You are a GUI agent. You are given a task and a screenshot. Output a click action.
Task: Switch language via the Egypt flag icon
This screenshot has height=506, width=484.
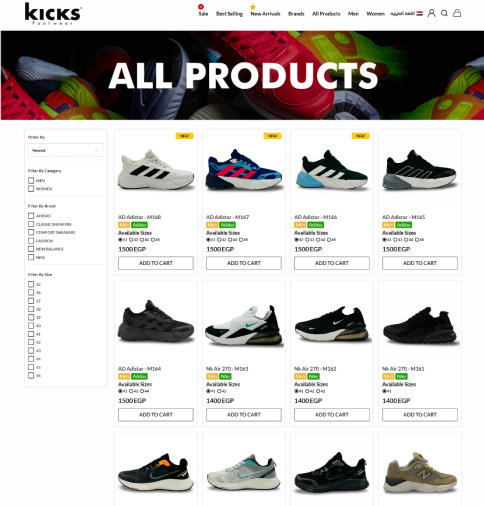419,14
